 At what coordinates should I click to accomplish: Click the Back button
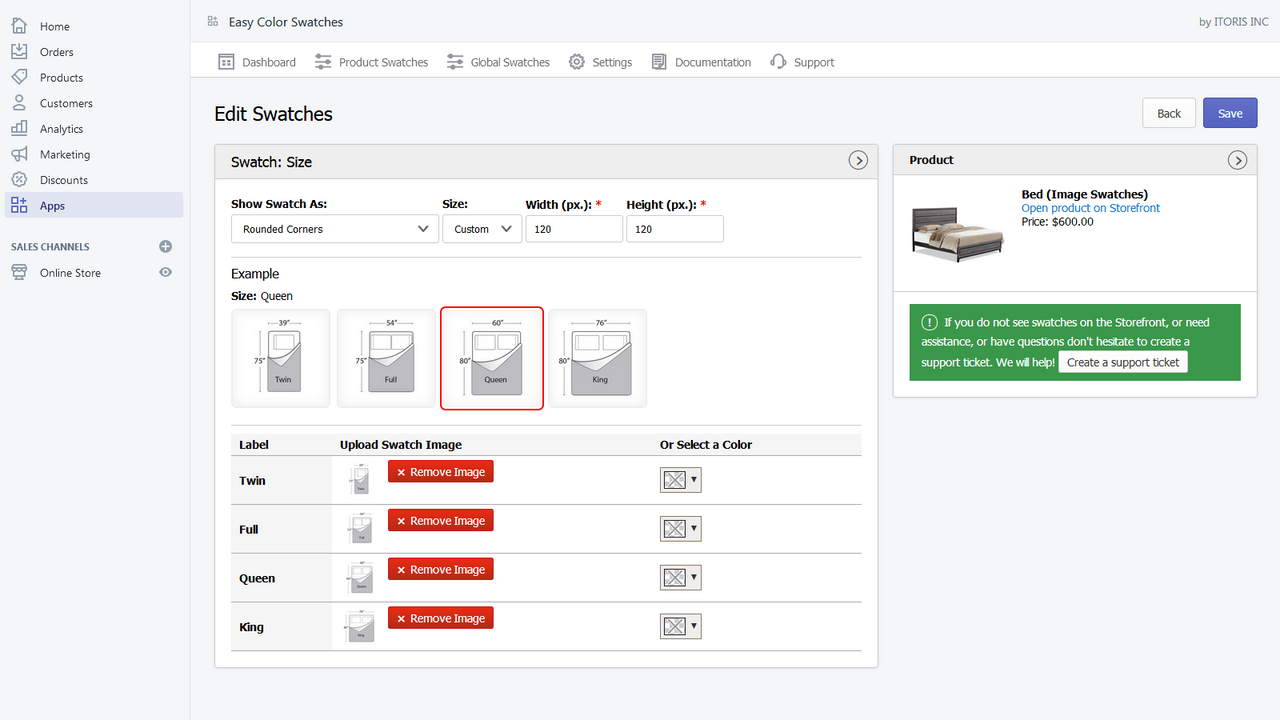(x=1169, y=113)
